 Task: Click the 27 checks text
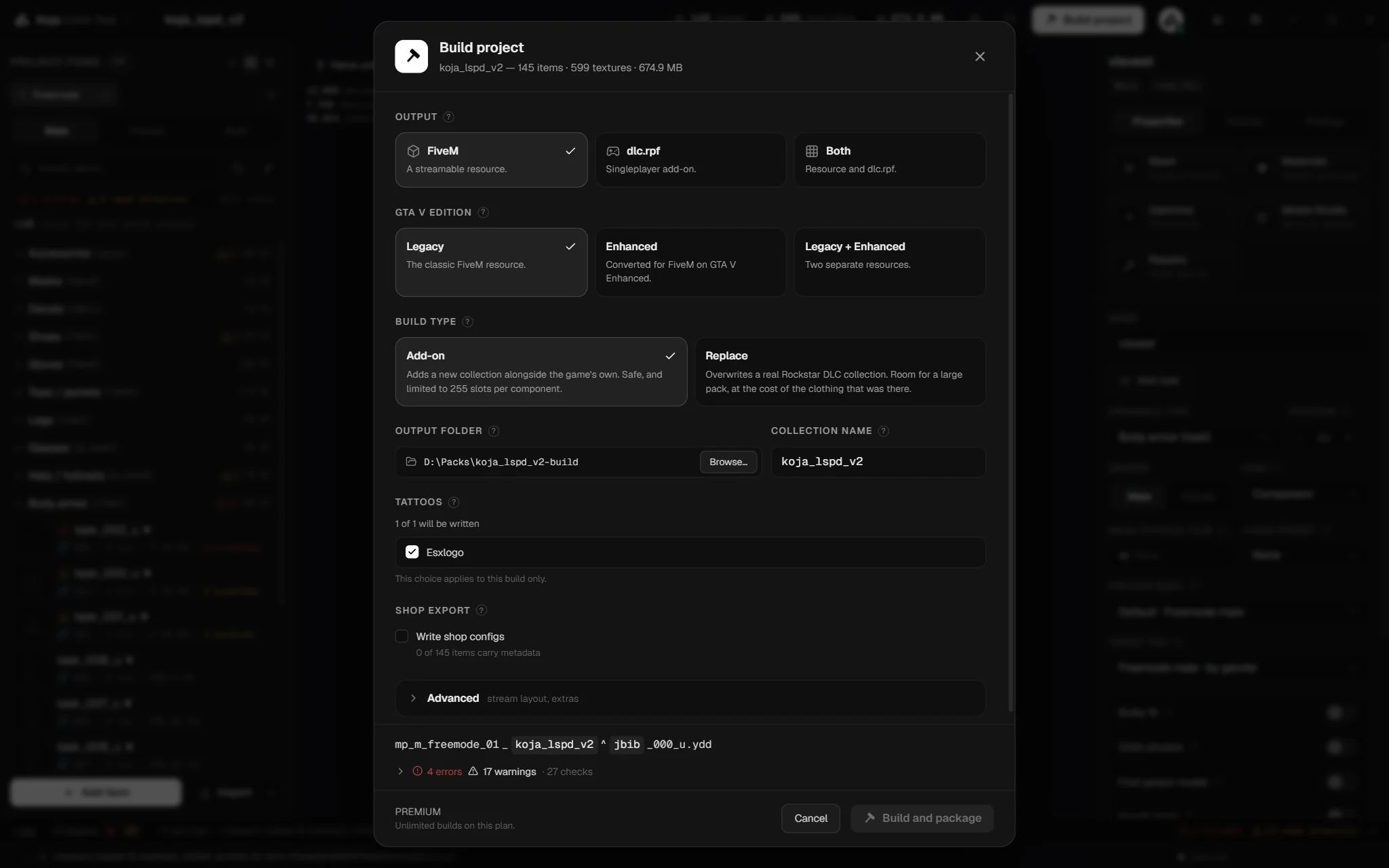[570, 772]
